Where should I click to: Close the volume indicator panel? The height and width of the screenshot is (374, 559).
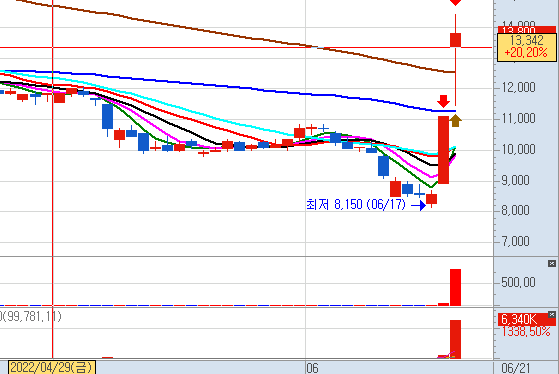(552, 263)
